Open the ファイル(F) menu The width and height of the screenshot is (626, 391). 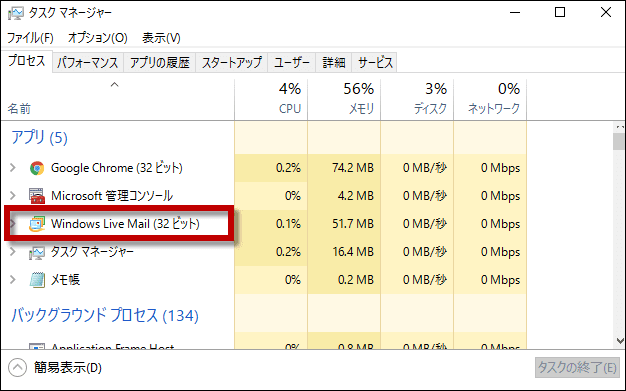pyautogui.click(x=30, y=38)
